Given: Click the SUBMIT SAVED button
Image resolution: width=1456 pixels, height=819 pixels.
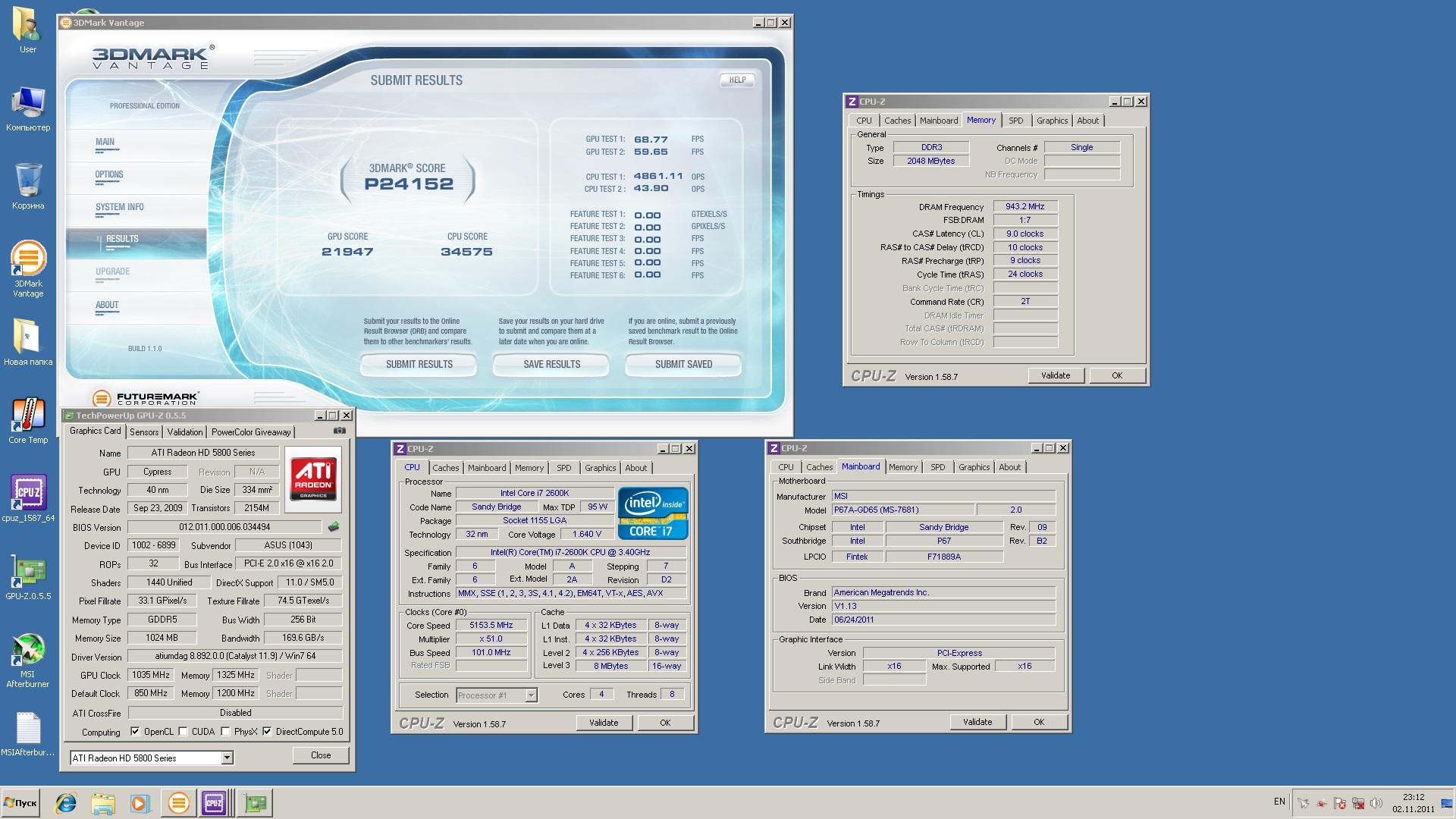Looking at the screenshot, I should pos(683,364).
